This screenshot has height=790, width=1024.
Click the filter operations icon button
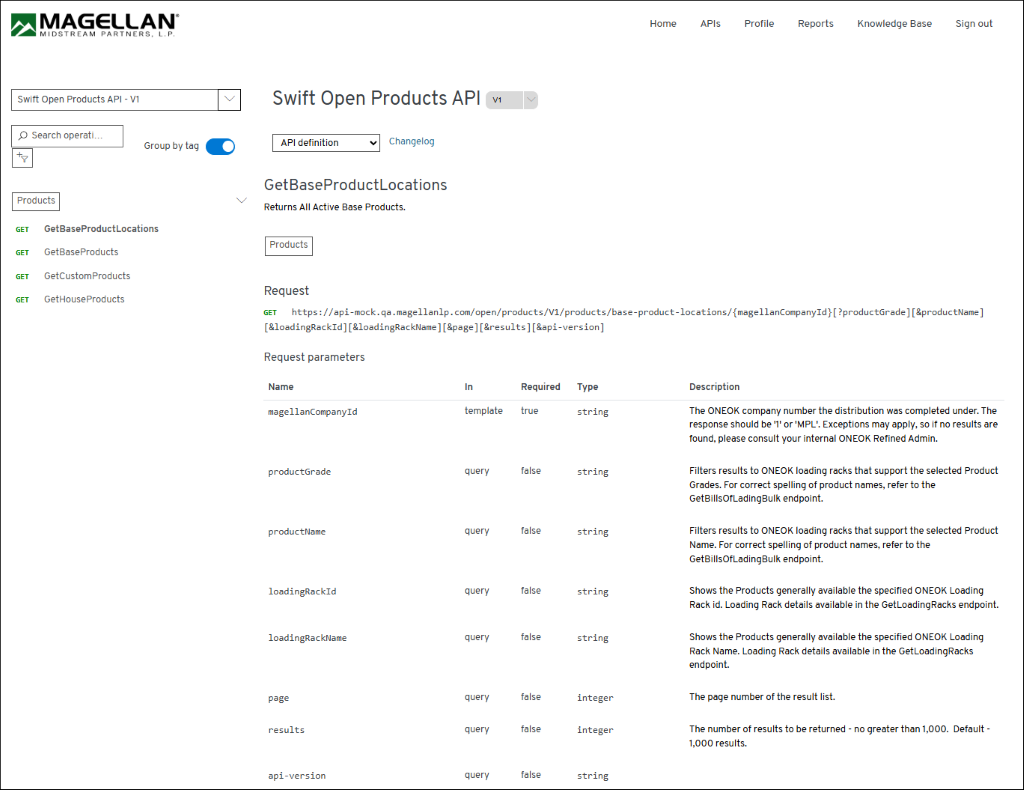[22, 158]
